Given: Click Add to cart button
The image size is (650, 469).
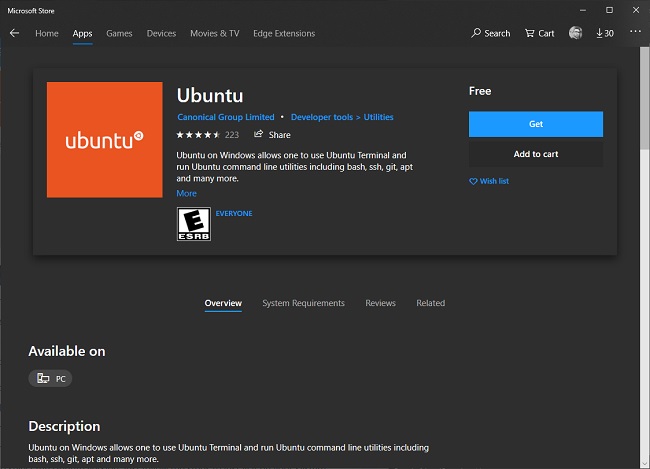Looking at the screenshot, I should [x=536, y=154].
